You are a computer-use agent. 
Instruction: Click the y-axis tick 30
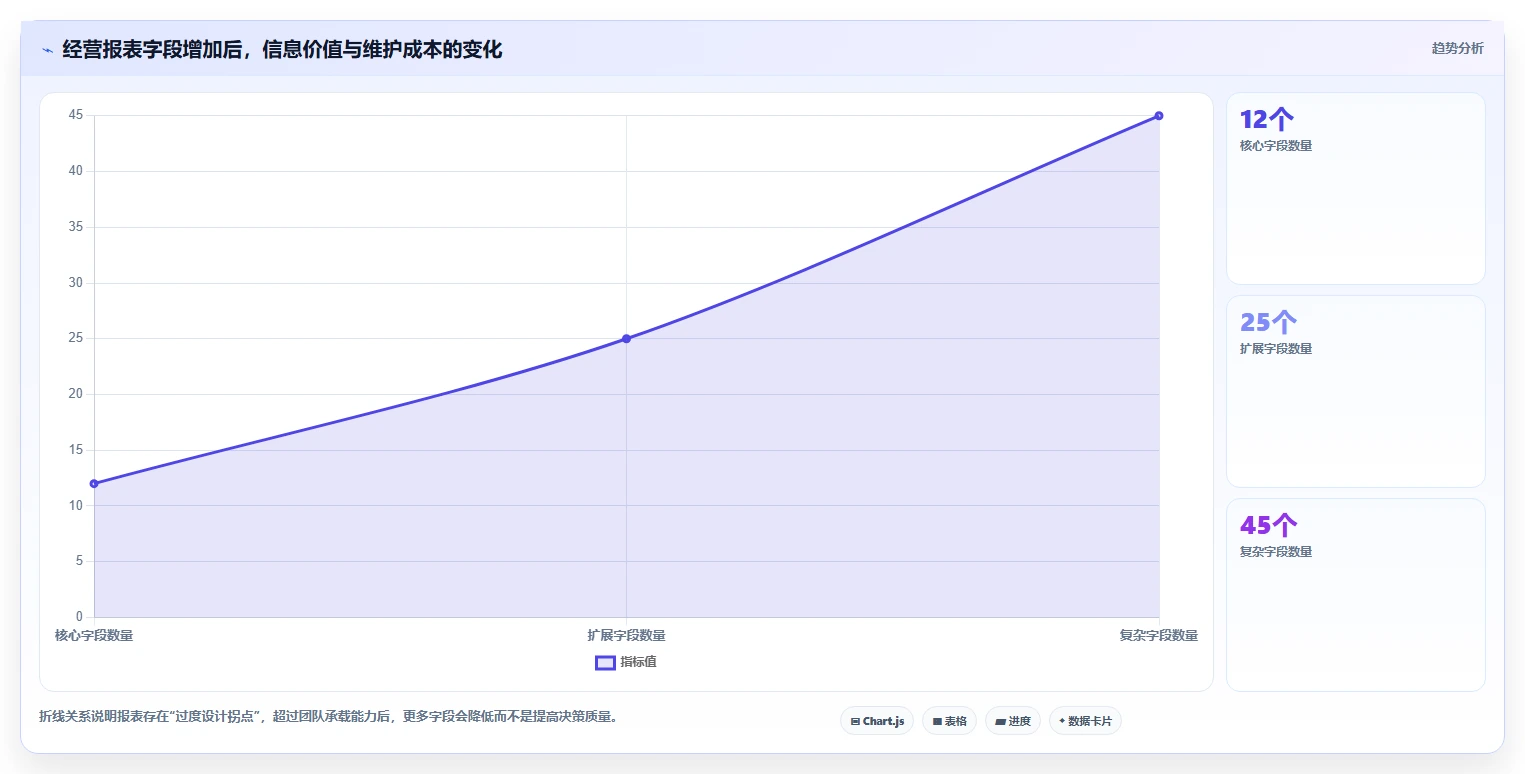click(75, 283)
